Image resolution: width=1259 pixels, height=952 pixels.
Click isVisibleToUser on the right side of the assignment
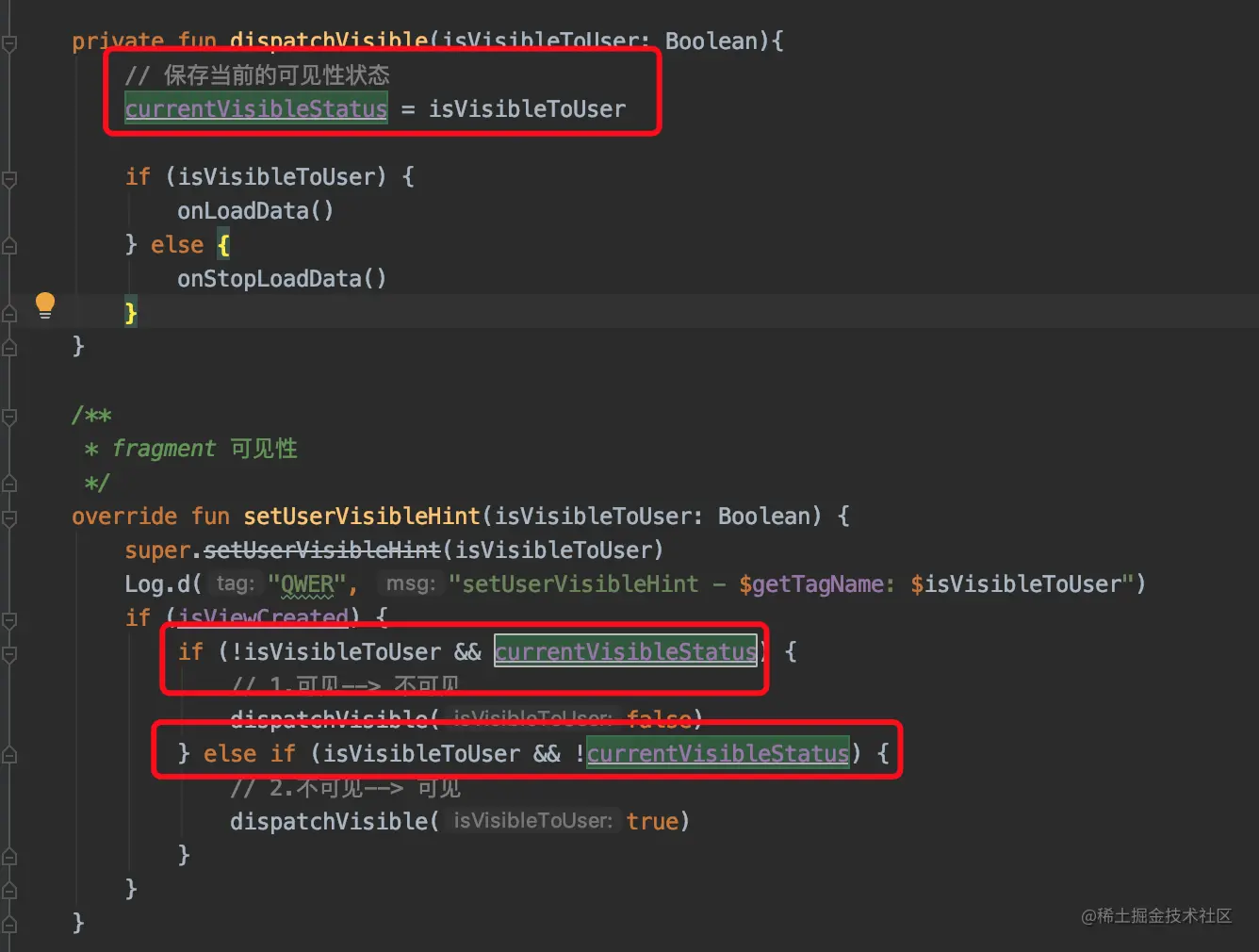(527, 109)
